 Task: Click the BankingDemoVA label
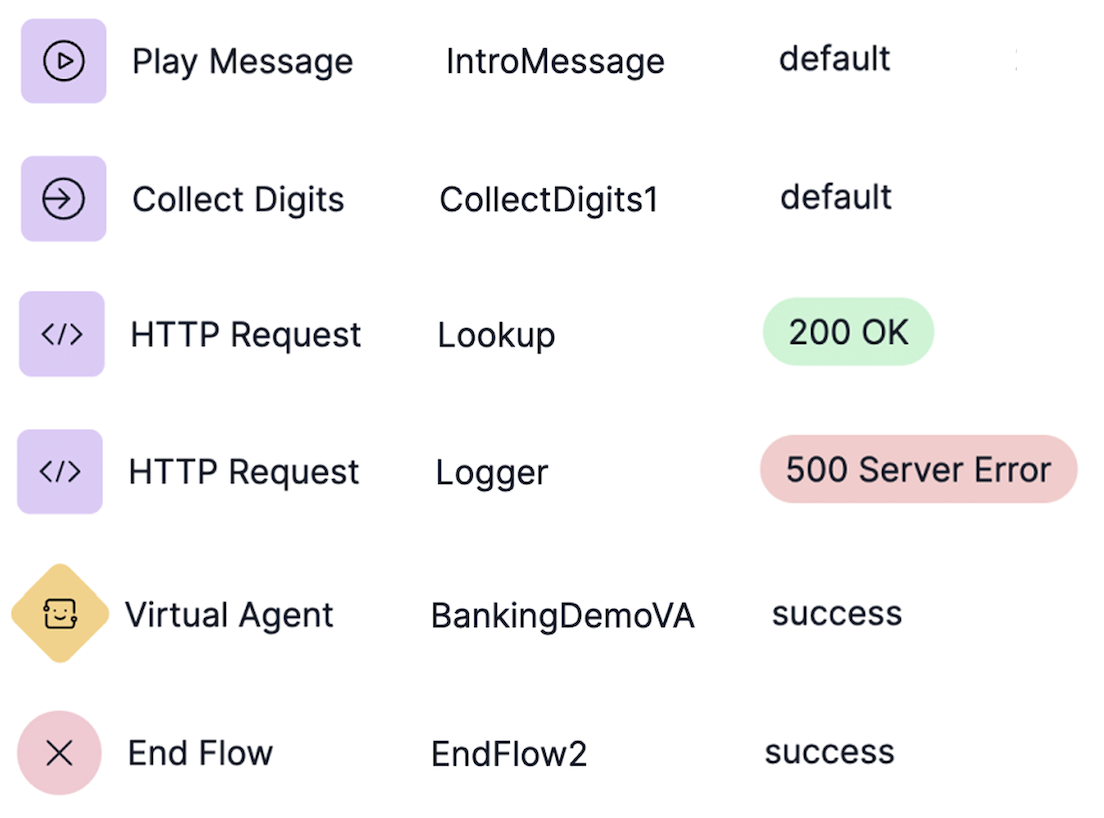(x=562, y=616)
